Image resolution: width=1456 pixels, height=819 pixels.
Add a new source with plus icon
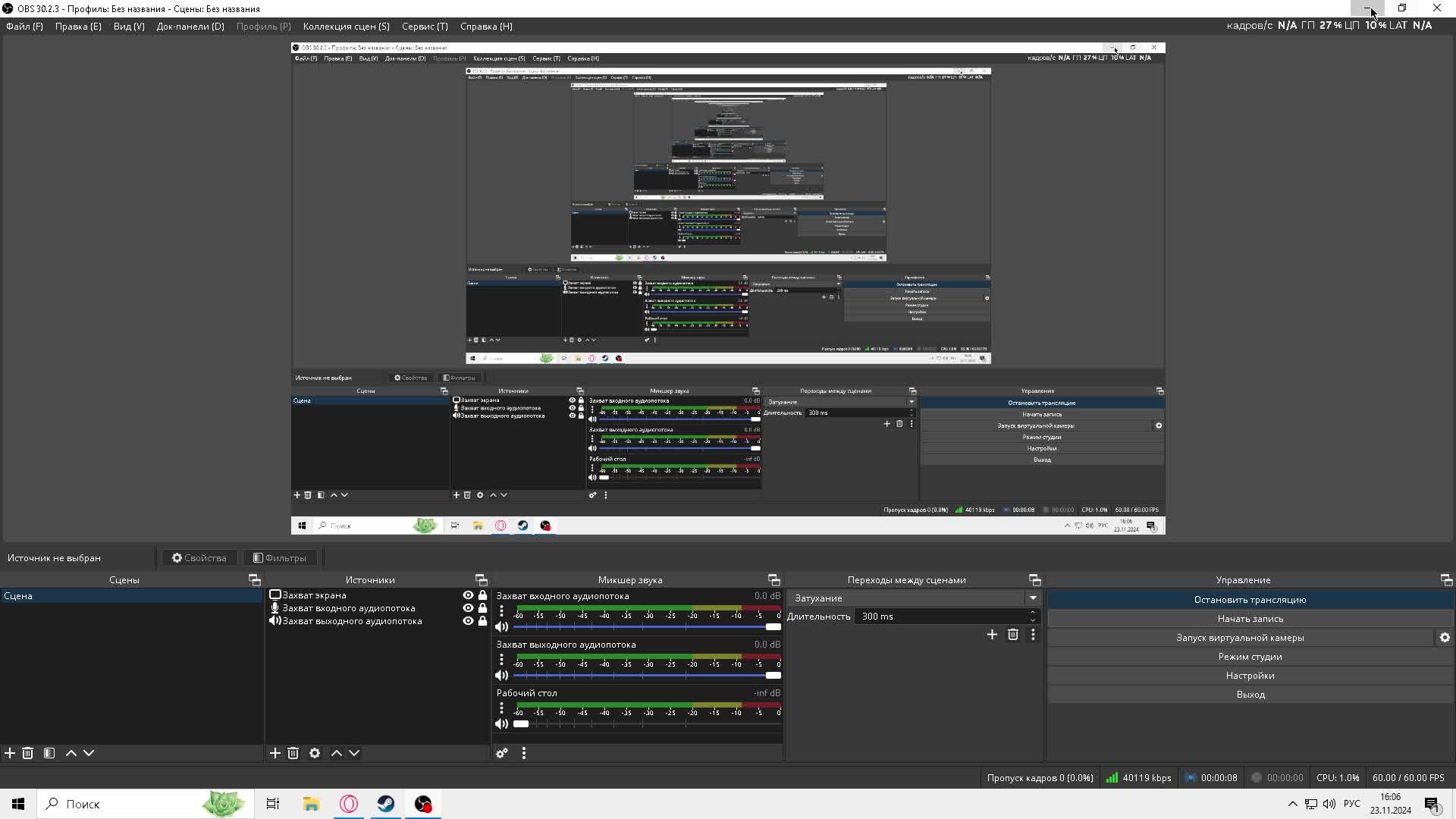coord(275,753)
